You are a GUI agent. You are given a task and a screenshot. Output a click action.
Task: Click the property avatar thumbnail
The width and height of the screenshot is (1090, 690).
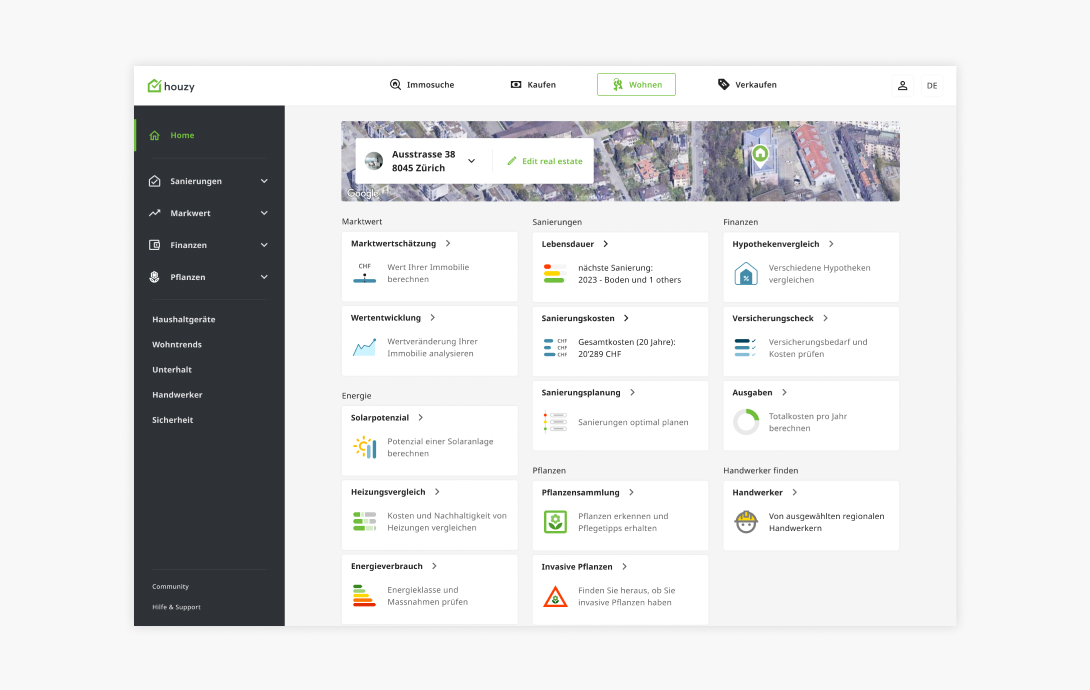374,161
